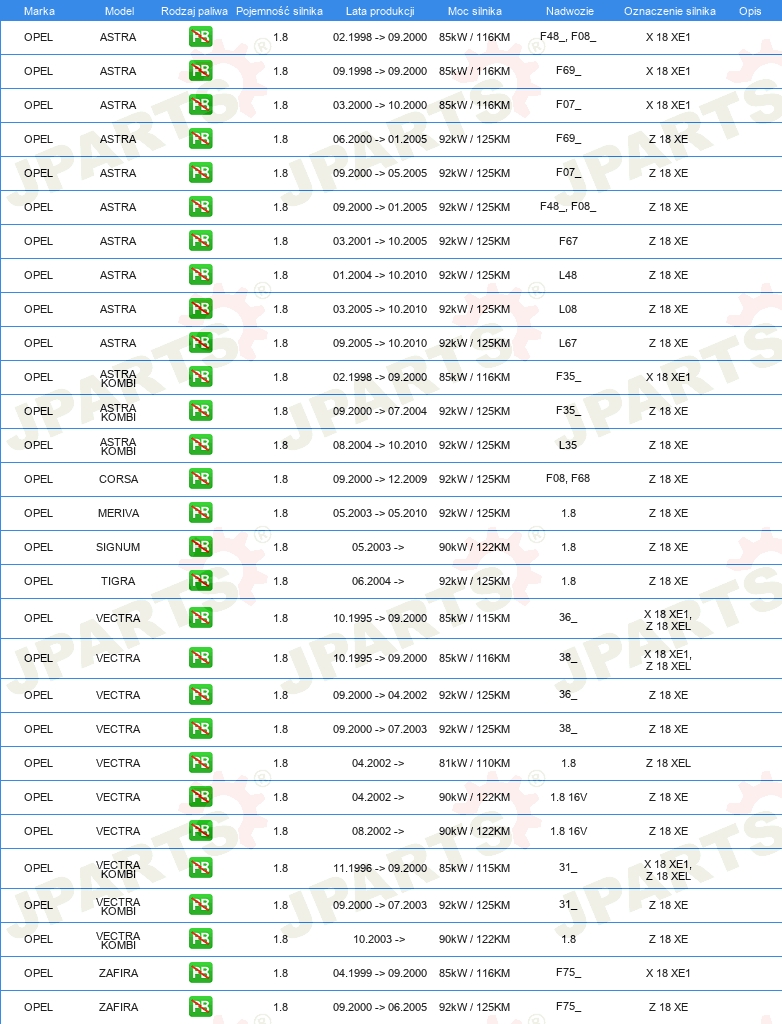Click the Moc silnika column header
This screenshot has width=782, height=1024.
click(475, 11)
